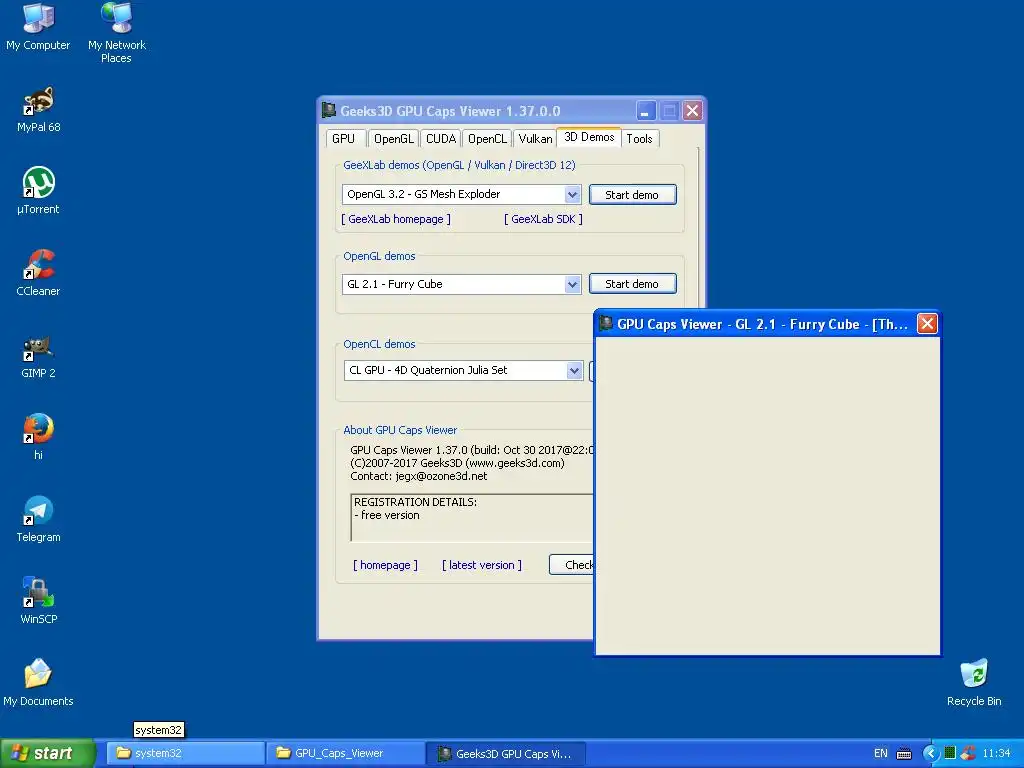Expand hidden tray icons arrow
This screenshot has height=768, width=1024.
pyautogui.click(x=930, y=754)
